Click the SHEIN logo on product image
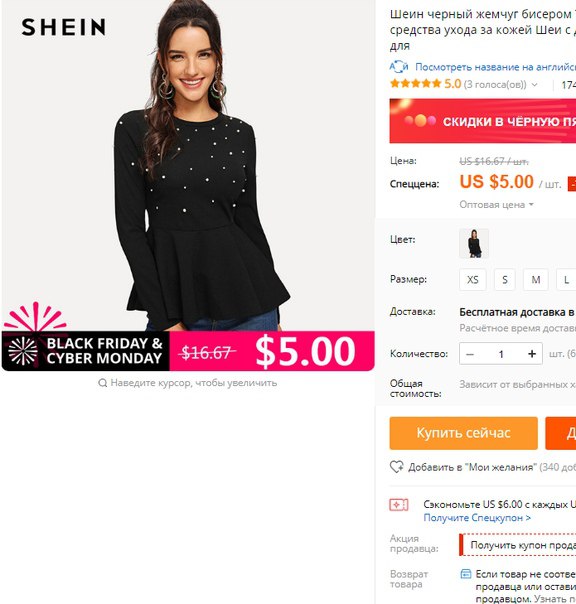Screen dimensions: 576x604 coord(64,27)
